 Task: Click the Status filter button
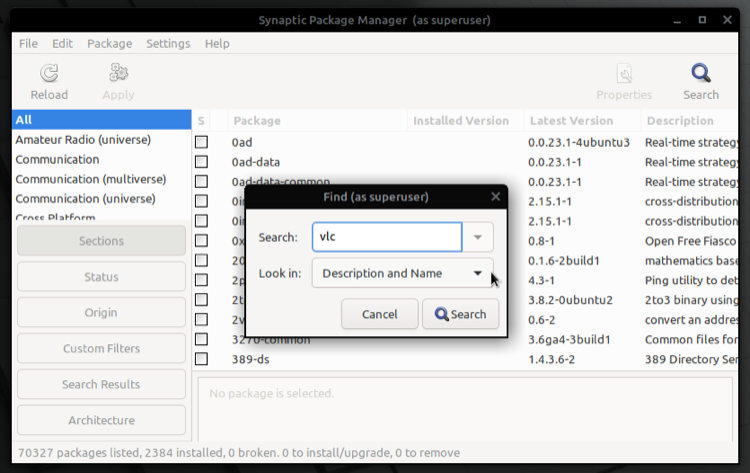point(101,276)
